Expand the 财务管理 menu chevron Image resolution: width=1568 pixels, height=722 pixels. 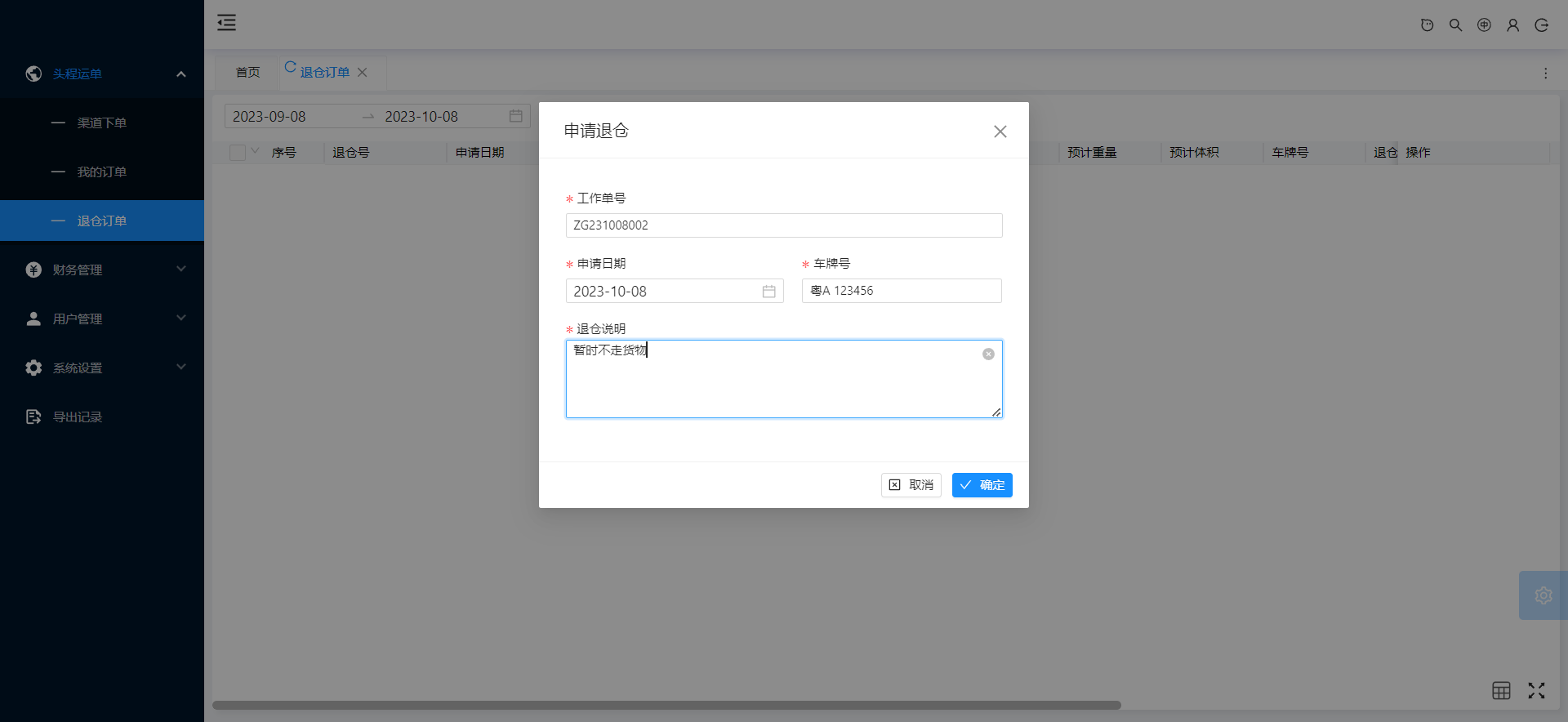click(x=181, y=269)
